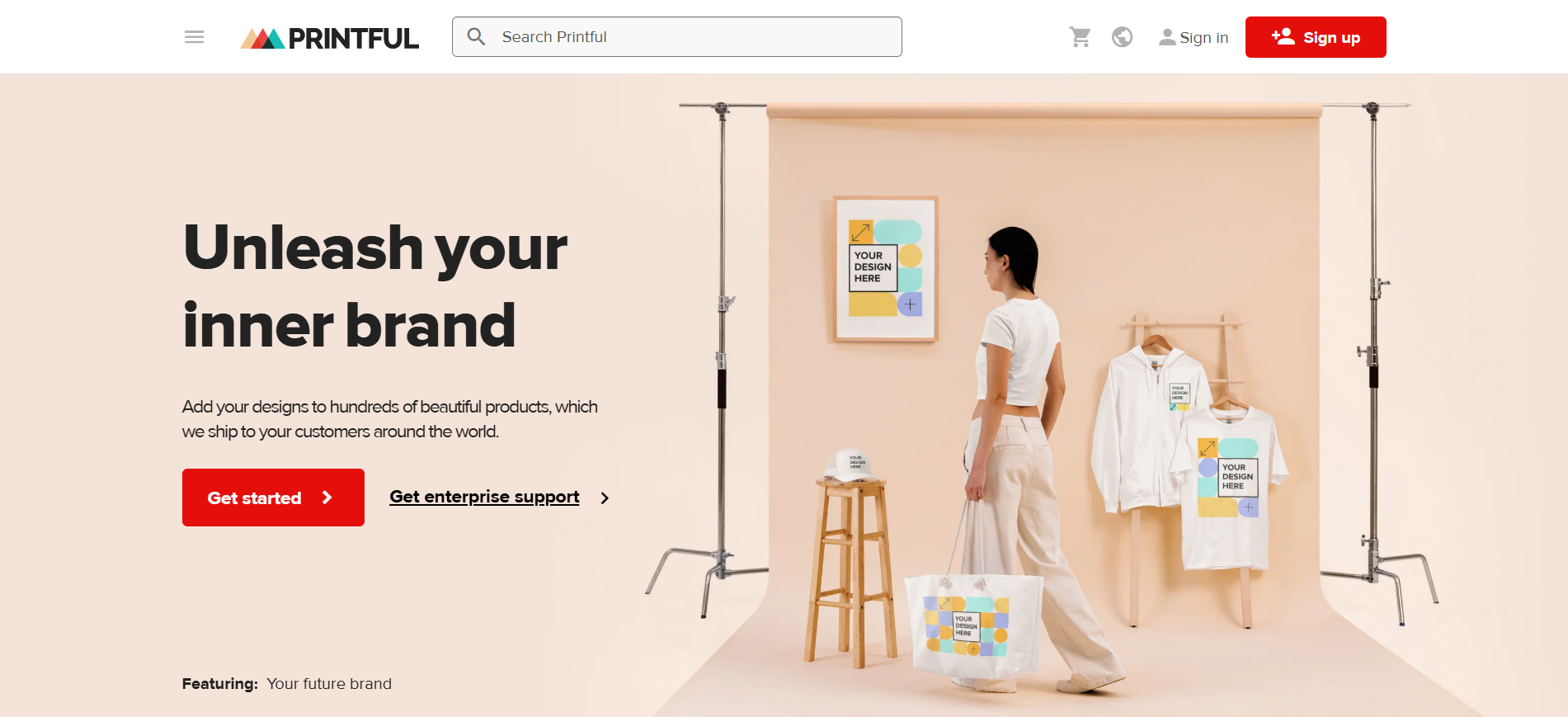Open the Get enterprise support link

[x=484, y=497]
